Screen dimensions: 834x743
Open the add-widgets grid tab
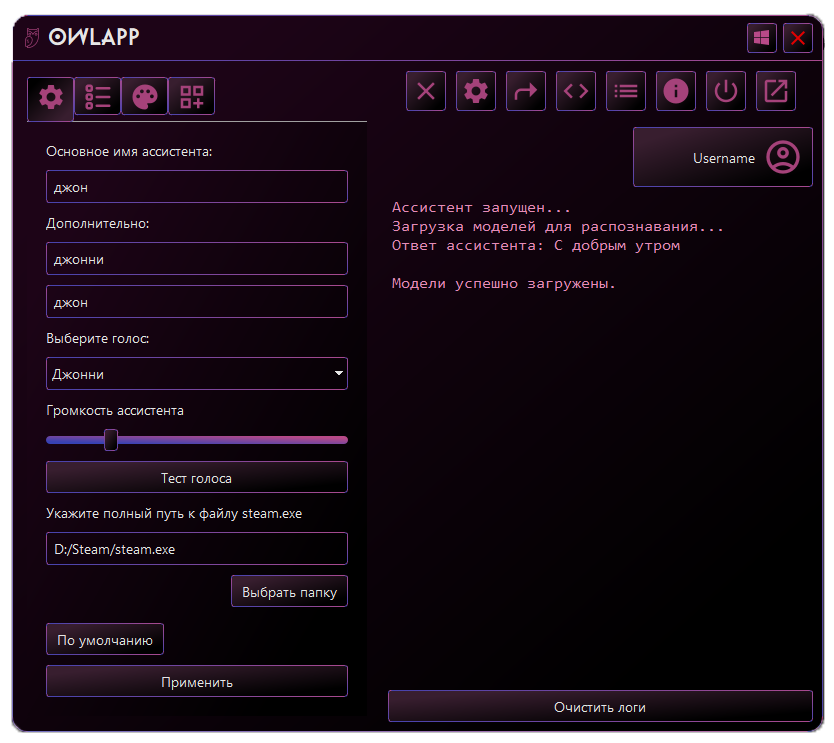coord(191,97)
